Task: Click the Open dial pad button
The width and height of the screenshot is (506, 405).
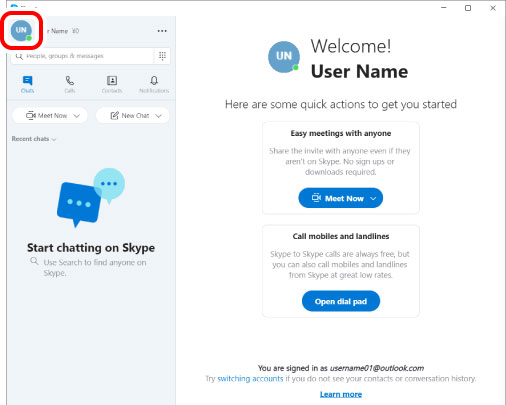Action: (x=341, y=301)
